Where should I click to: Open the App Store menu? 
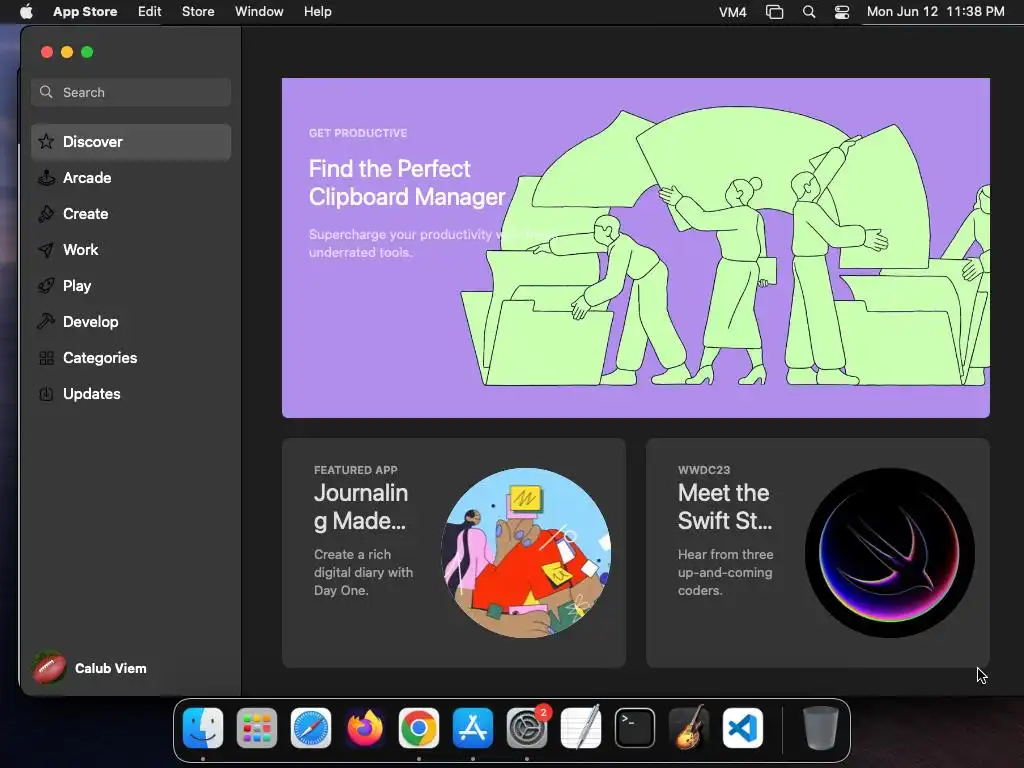point(85,12)
